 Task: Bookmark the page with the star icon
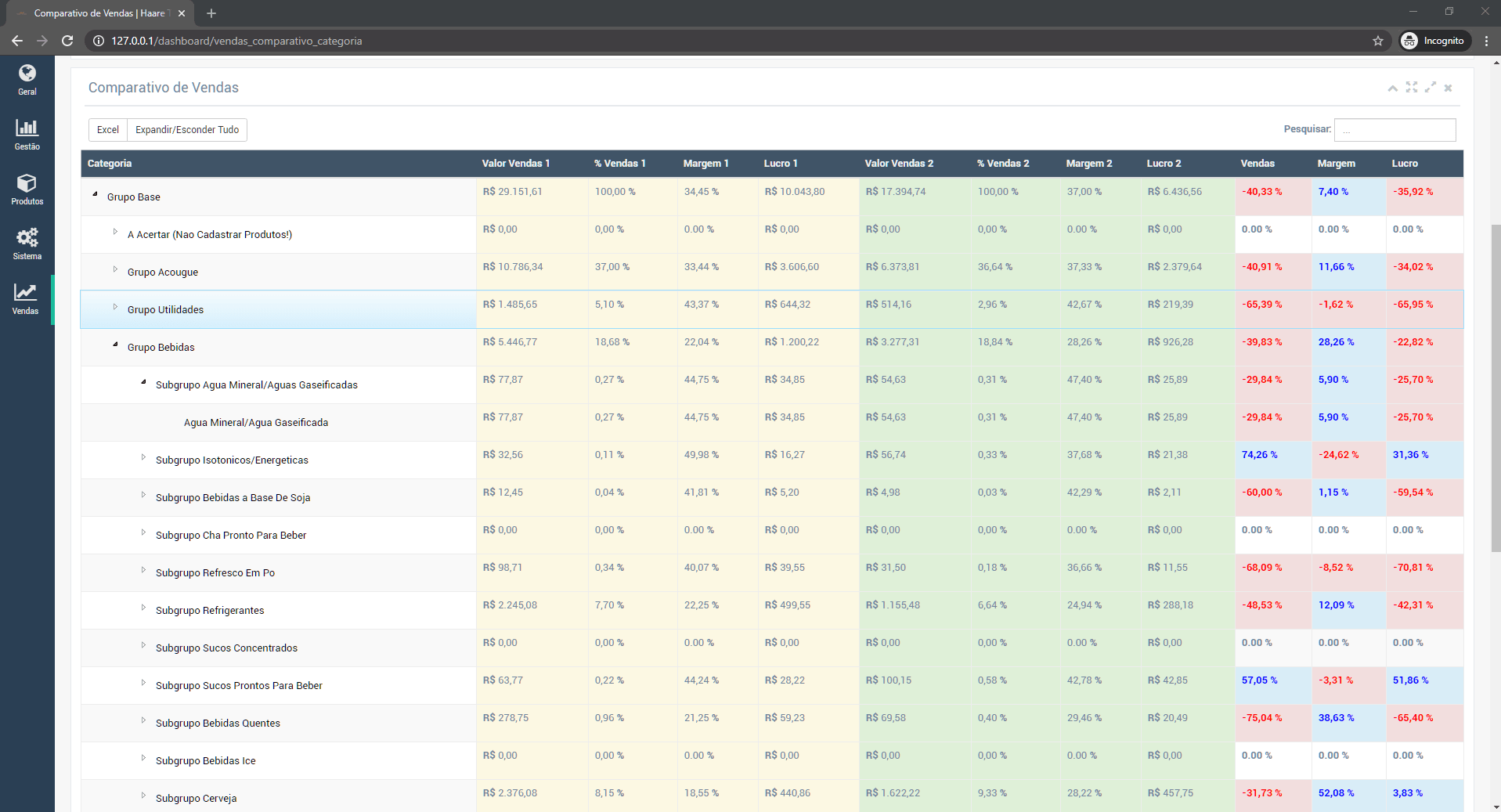1378,41
